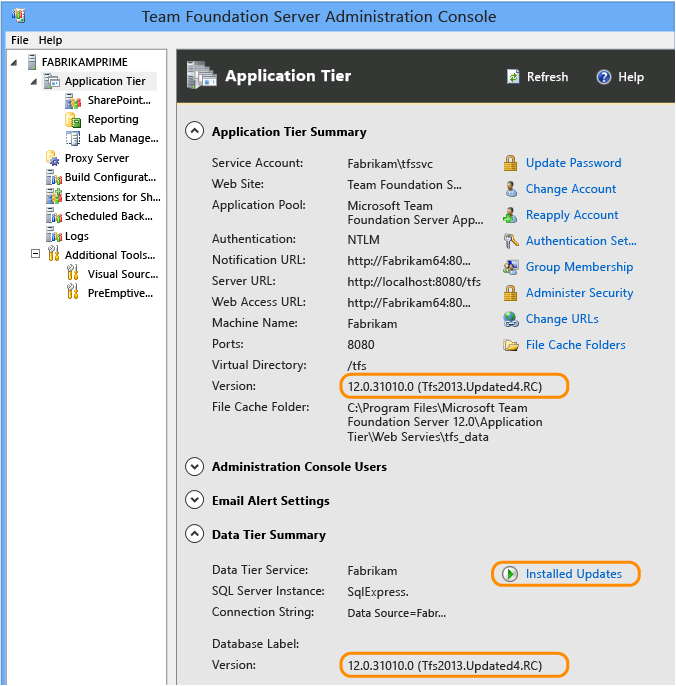Collapse the Application Tier tree node
676x686 pixels.
click(x=34, y=81)
